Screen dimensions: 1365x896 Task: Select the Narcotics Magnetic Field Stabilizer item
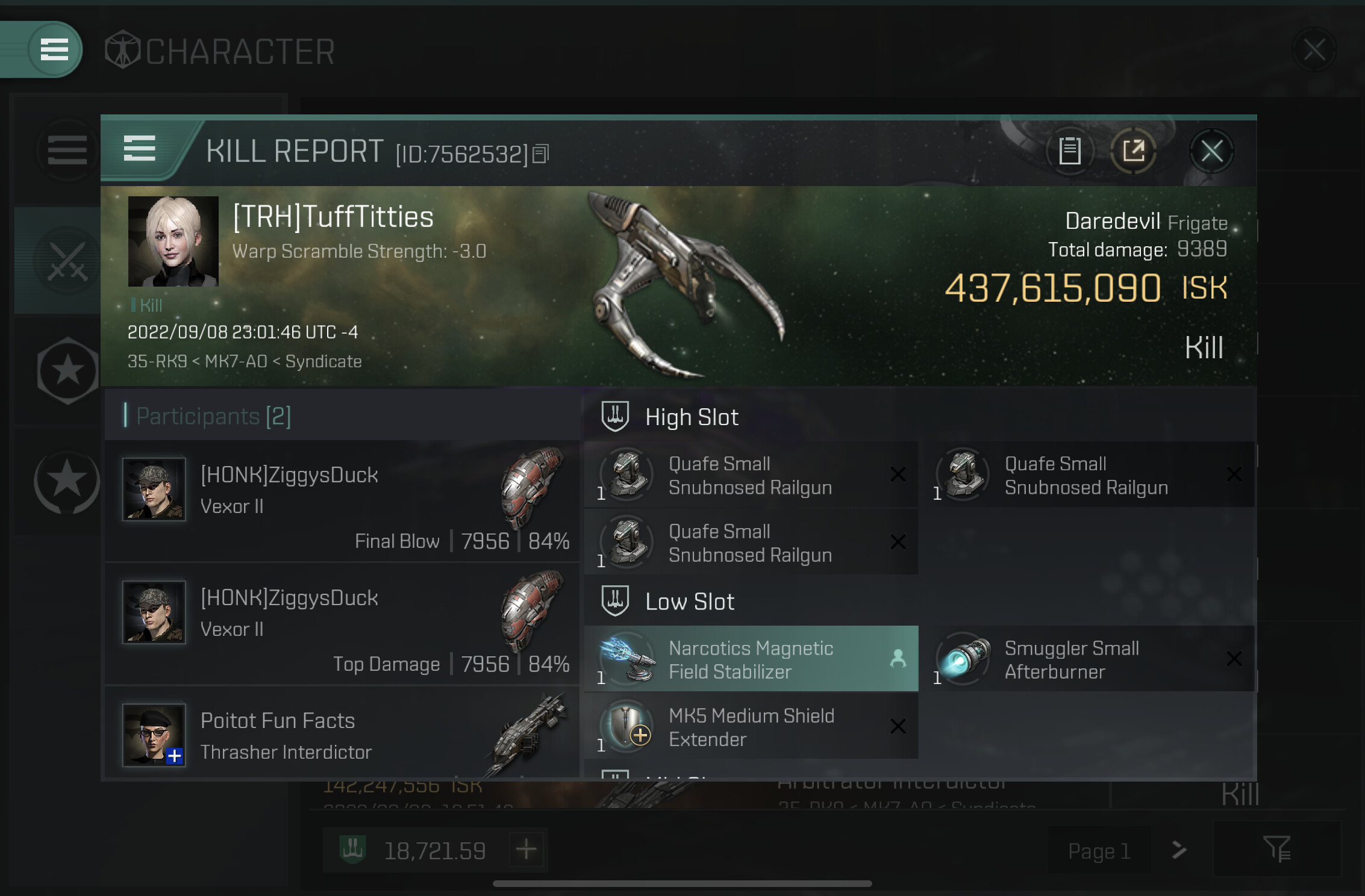coord(751,659)
